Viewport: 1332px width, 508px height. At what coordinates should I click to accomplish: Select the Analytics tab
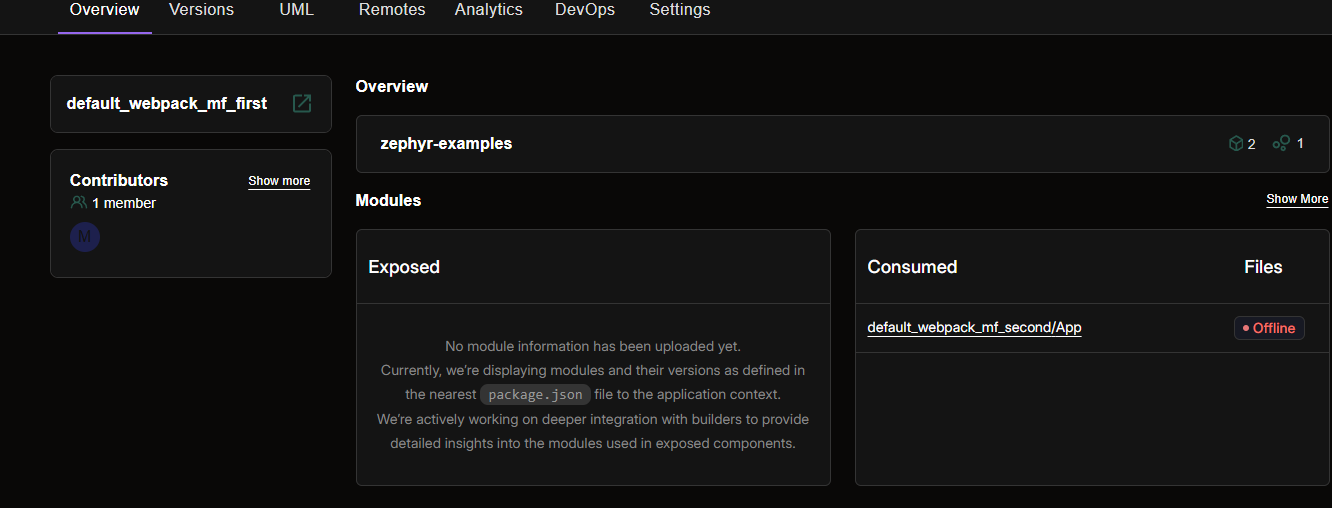(488, 10)
